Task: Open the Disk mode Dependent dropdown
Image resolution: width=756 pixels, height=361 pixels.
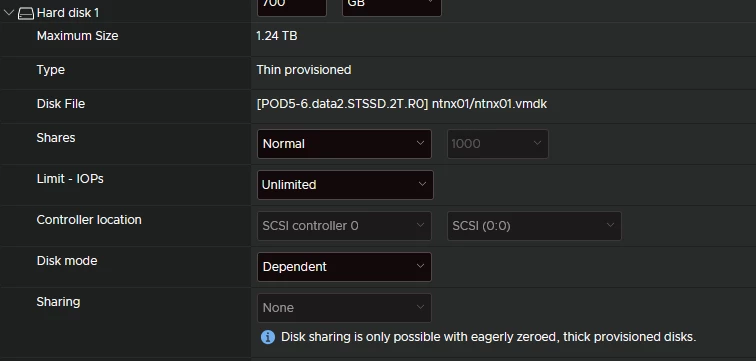Action: [x=344, y=267]
